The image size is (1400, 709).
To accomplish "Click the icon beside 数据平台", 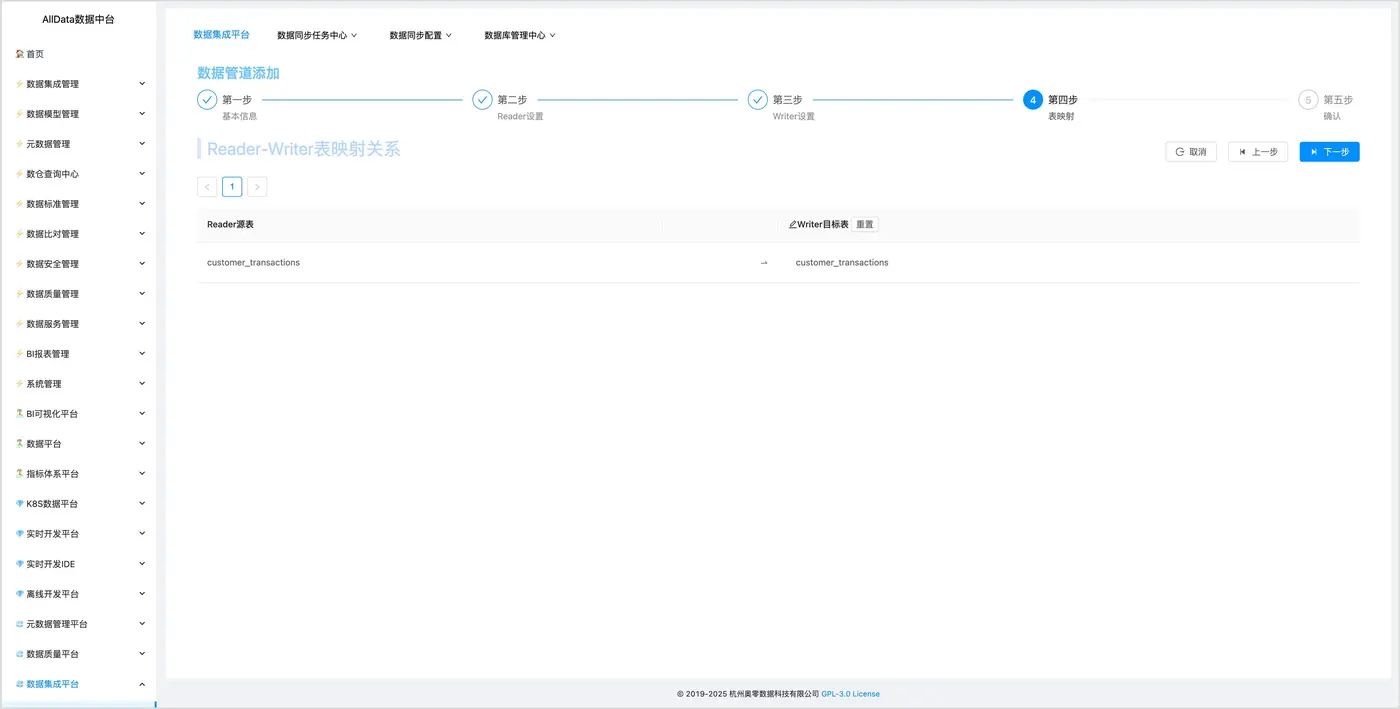I will (x=20, y=443).
